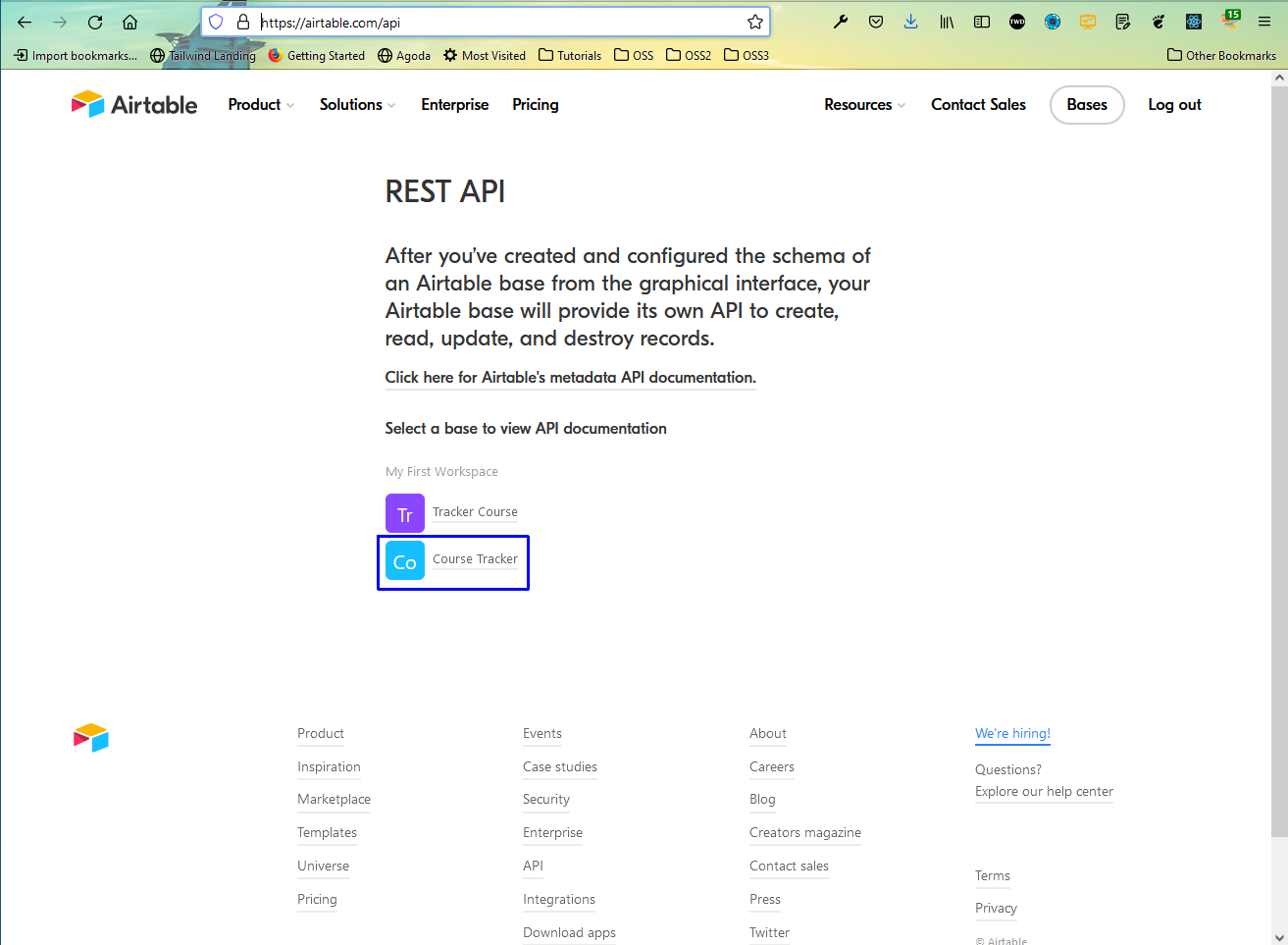The image size is (1288, 945).
Task: Click the Airtable logo icon in footer
Action: [91, 738]
